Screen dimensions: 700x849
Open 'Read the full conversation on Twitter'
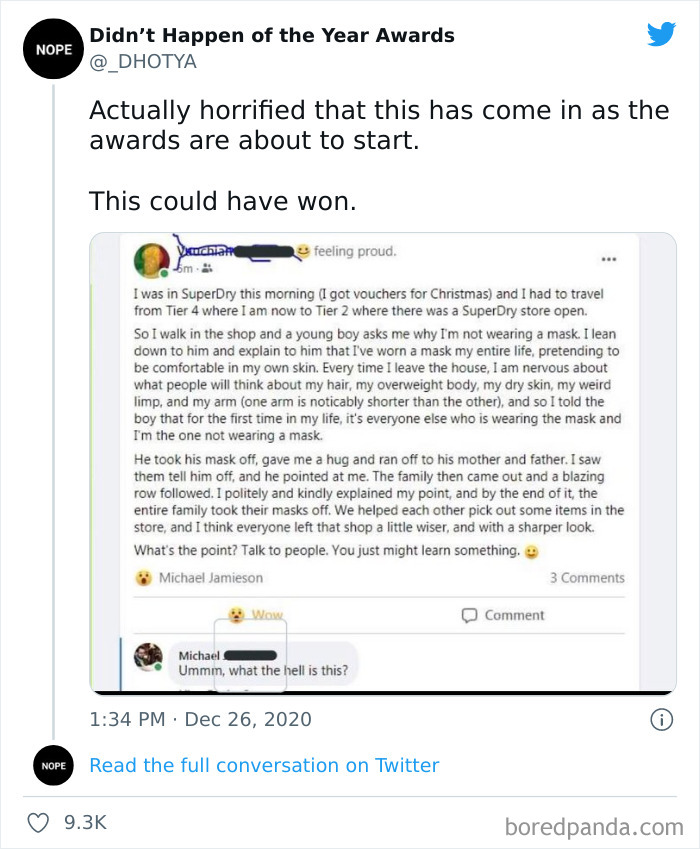click(x=265, y=765)
